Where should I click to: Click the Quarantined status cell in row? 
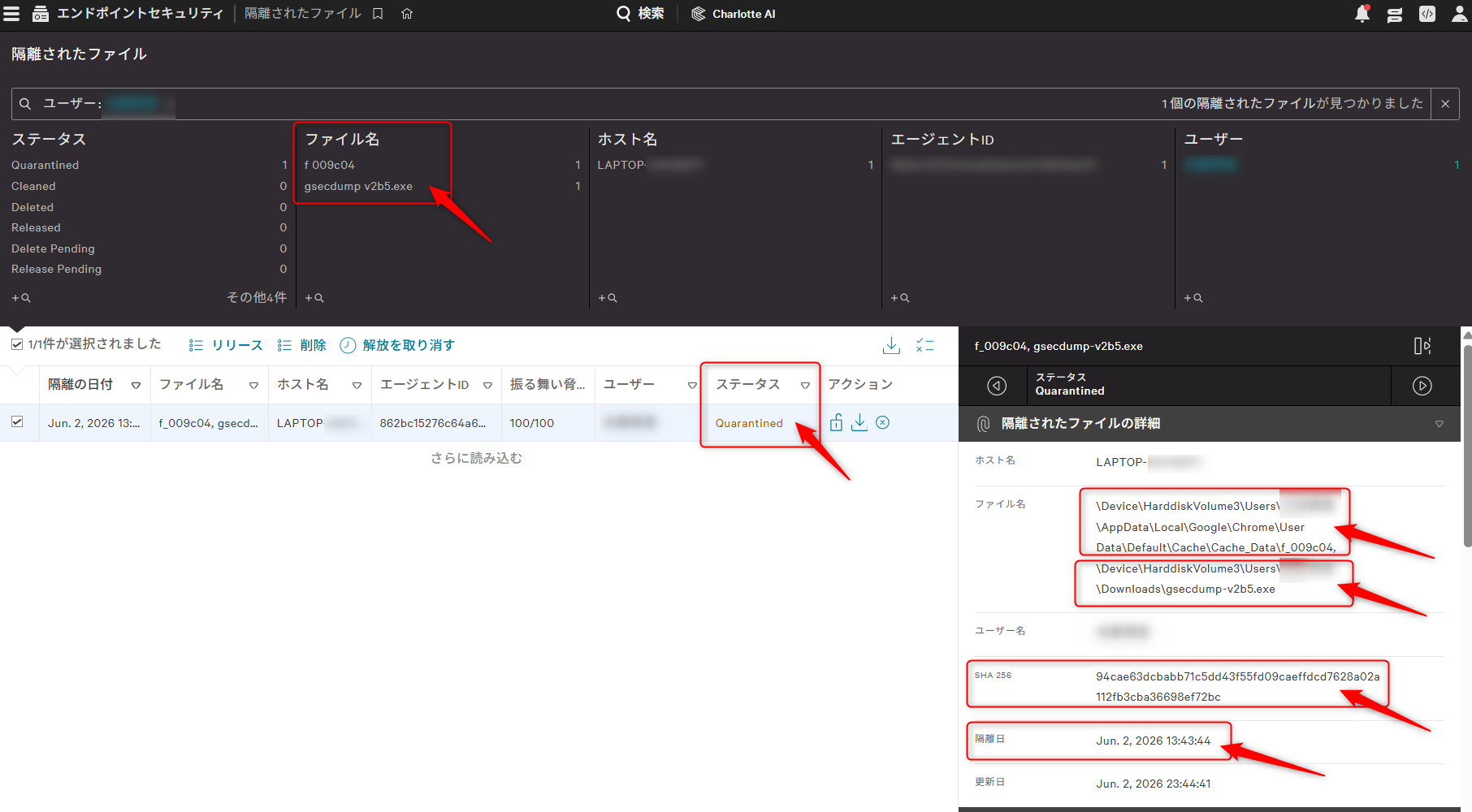[x=749, y=423]
